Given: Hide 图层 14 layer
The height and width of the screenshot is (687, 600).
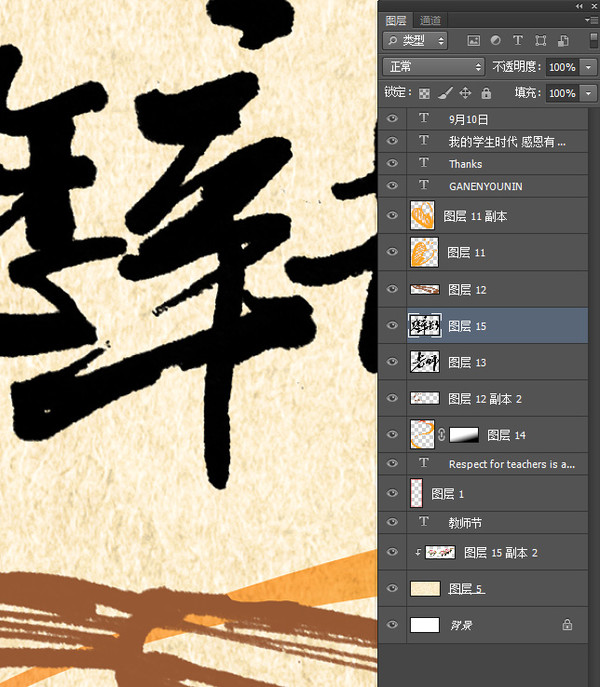Looking at the screenshot, I should pos(392,434).
